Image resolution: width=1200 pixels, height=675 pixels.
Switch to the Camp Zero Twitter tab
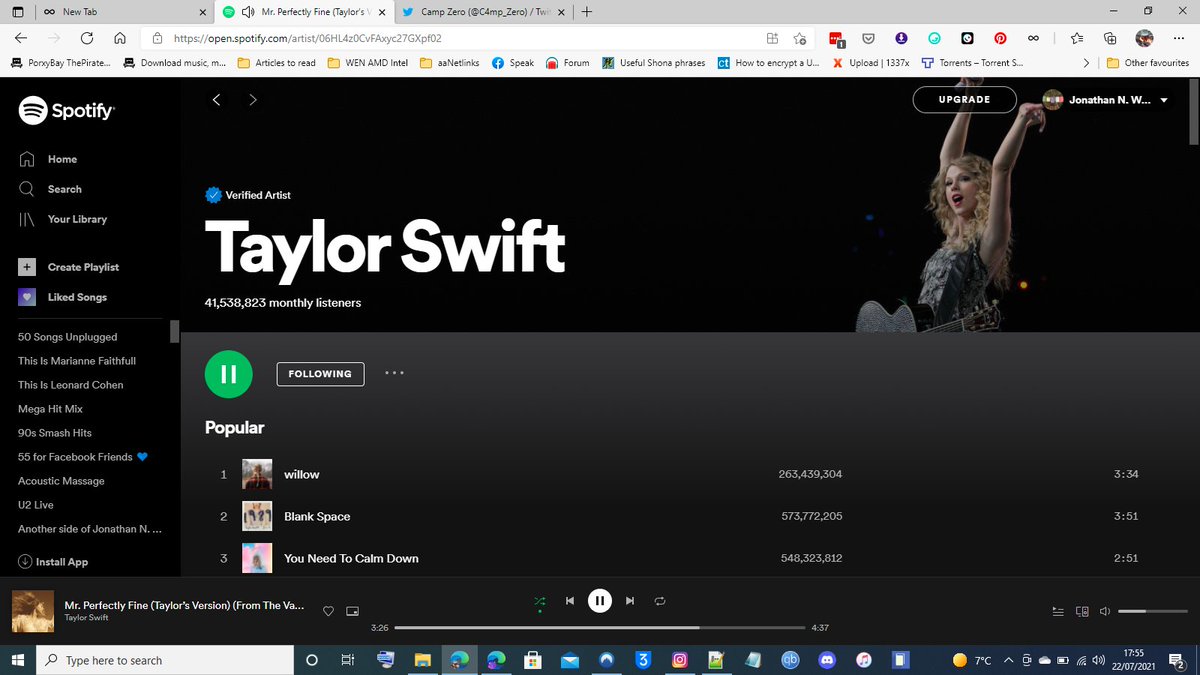coord(485,12)
